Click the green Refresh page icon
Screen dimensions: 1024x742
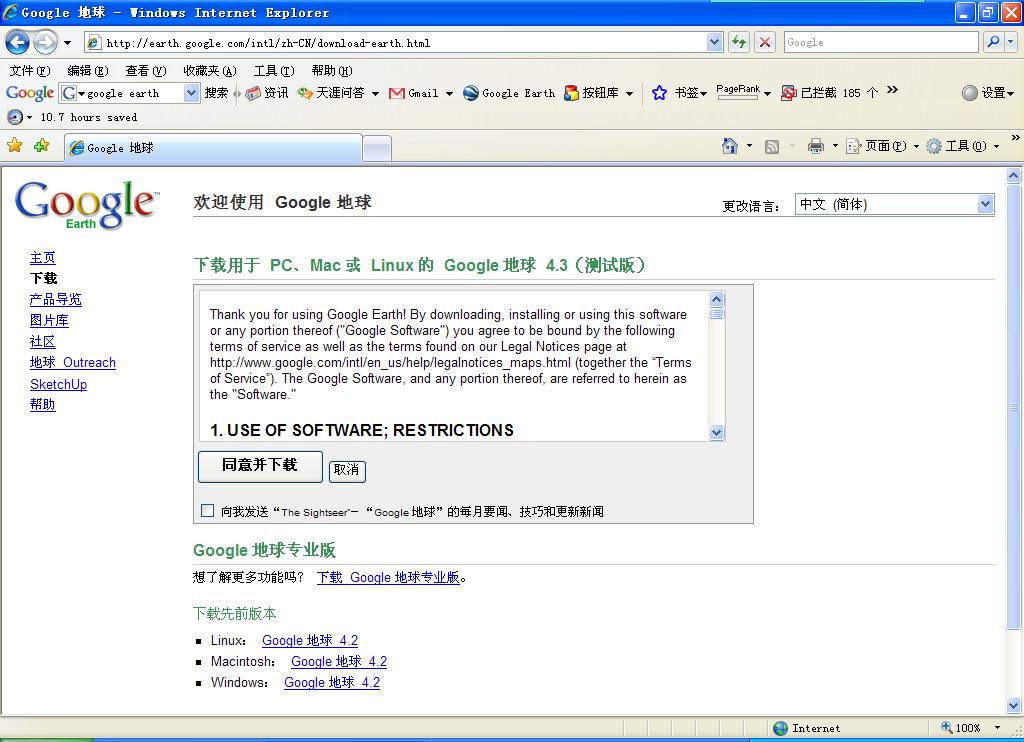pyautogui.click(x=739, y=42)
